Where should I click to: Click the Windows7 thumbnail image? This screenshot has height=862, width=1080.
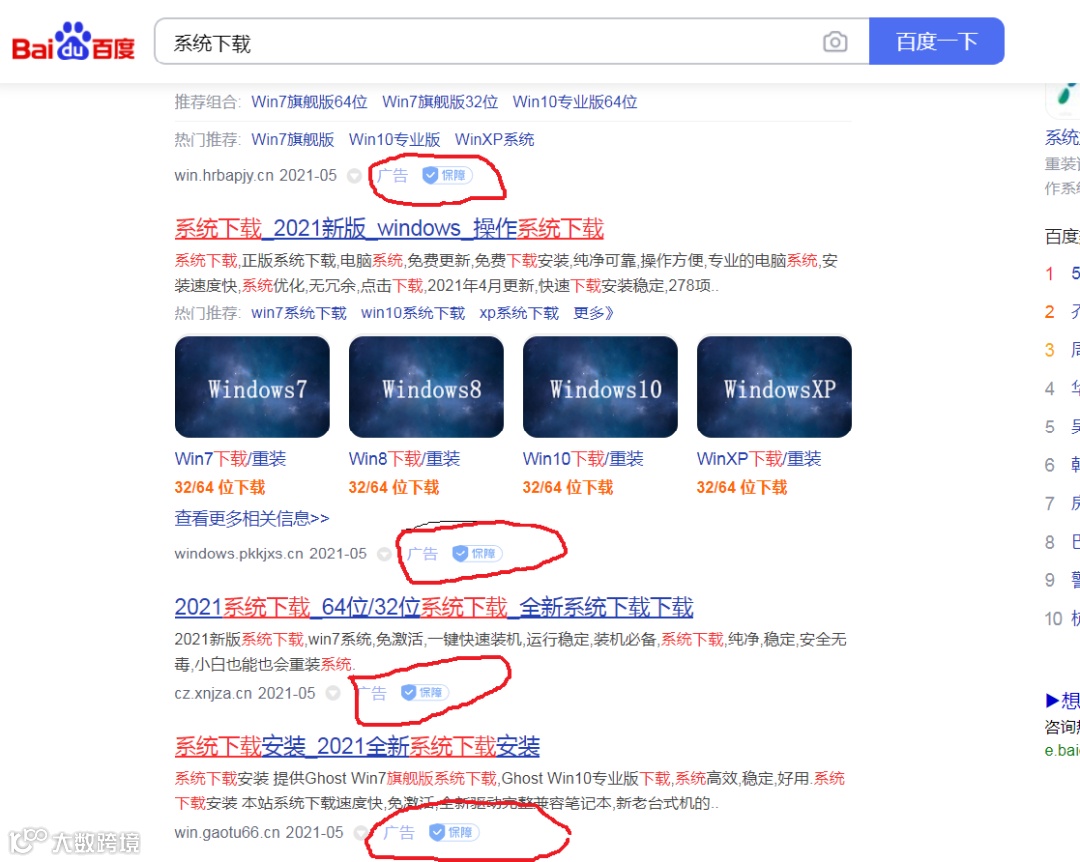tap(252, 387)
